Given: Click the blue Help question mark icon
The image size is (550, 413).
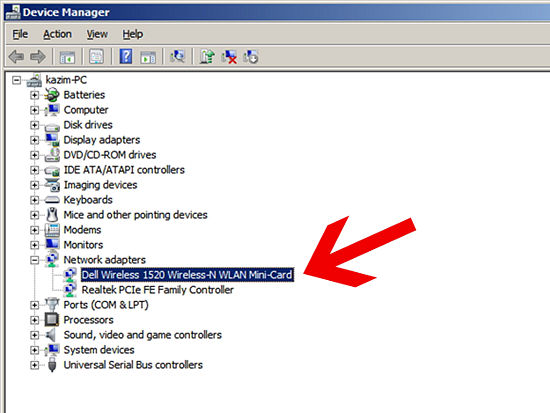Looking at the screenshot, I should point(126,56).
